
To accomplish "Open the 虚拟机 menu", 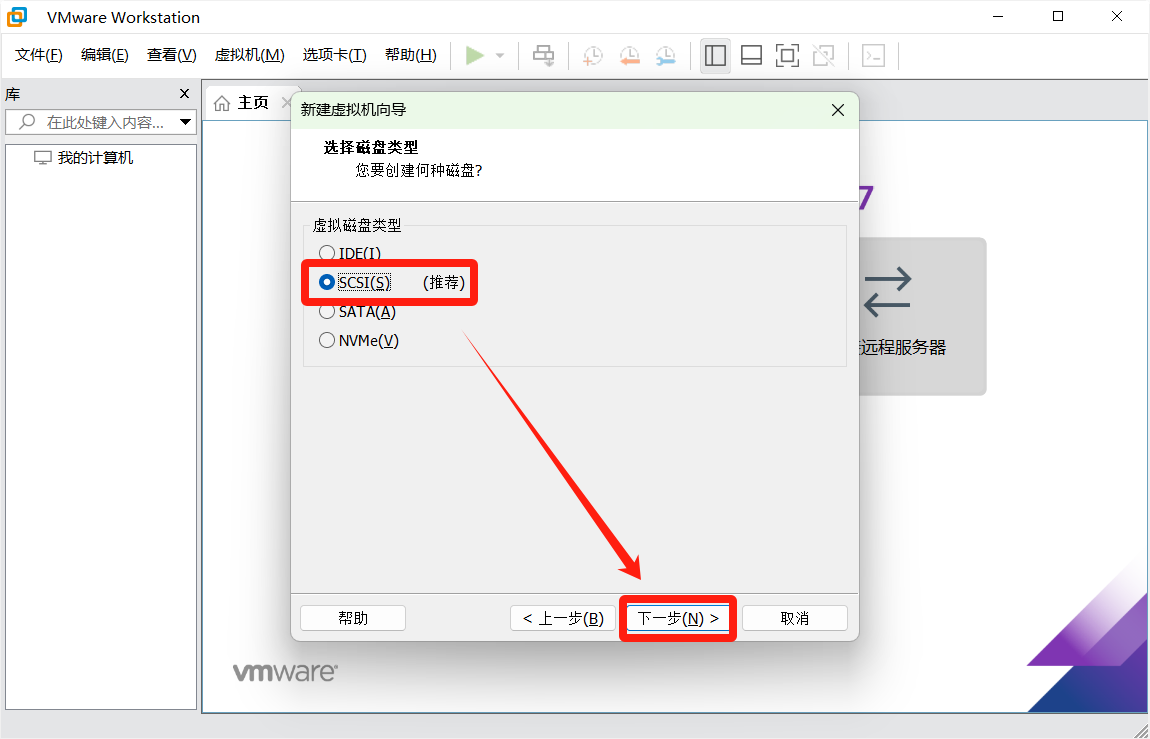I will [249, 55].
